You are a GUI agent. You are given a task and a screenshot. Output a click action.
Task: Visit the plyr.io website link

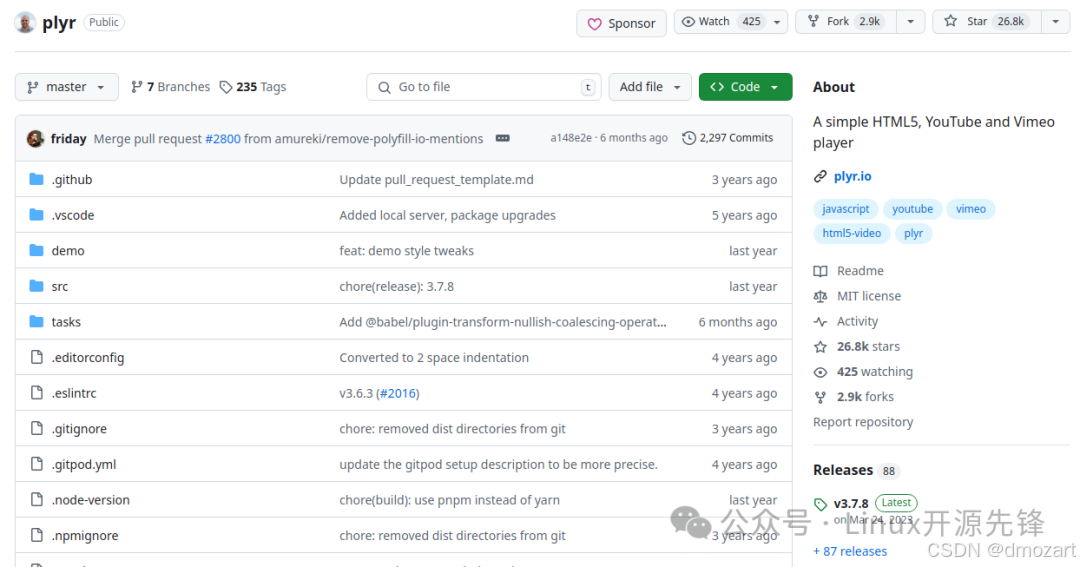point(852,176)
